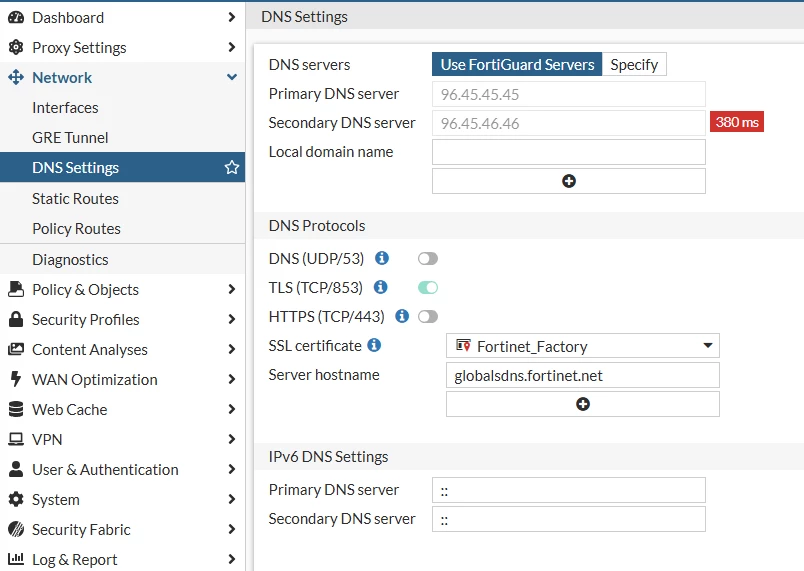Open the Diagnostics page
This screenshot has width=804, height=571.
click(x=123, y=259)
